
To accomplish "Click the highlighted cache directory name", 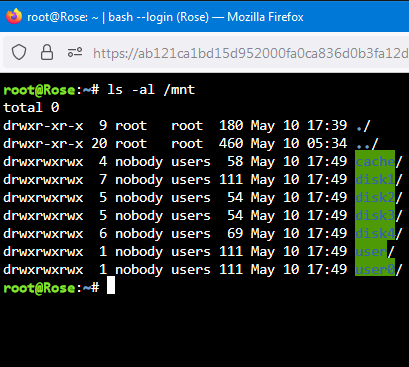I will point(375,162).
